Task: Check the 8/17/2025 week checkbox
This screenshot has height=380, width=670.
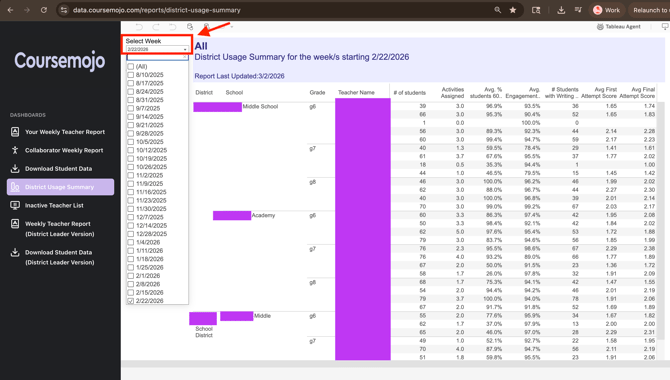Action: point(131,83)
